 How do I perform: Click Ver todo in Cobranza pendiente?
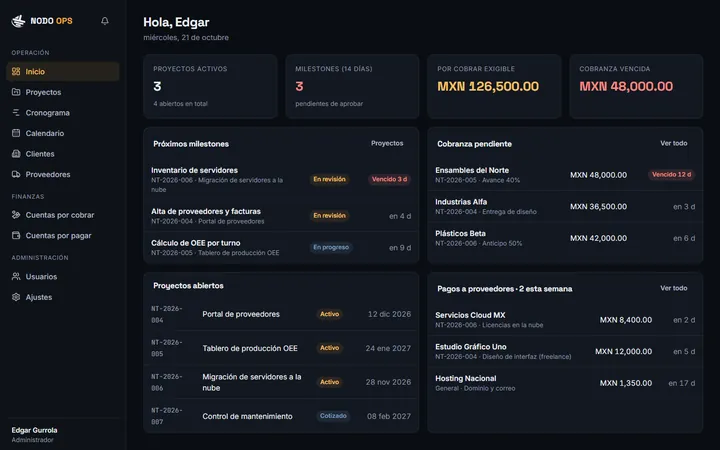pyautogui.click(x=674, y=143)
